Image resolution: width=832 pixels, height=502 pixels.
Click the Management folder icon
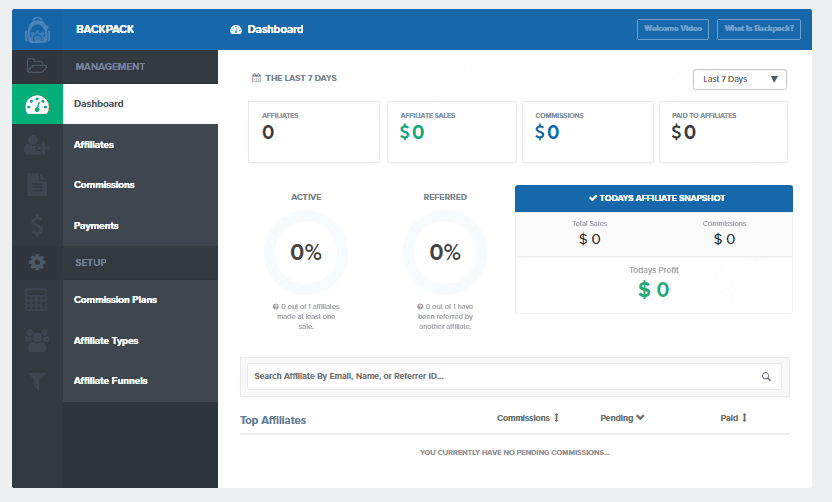37,66
